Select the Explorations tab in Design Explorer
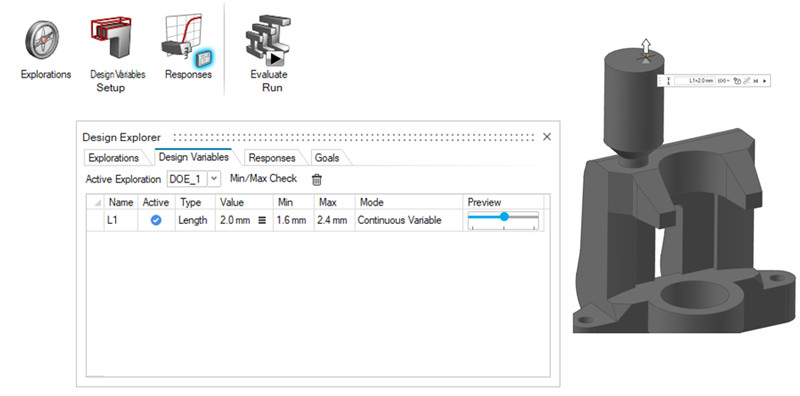The width and height of the screenshot is (800, 396). coord(113,158)
